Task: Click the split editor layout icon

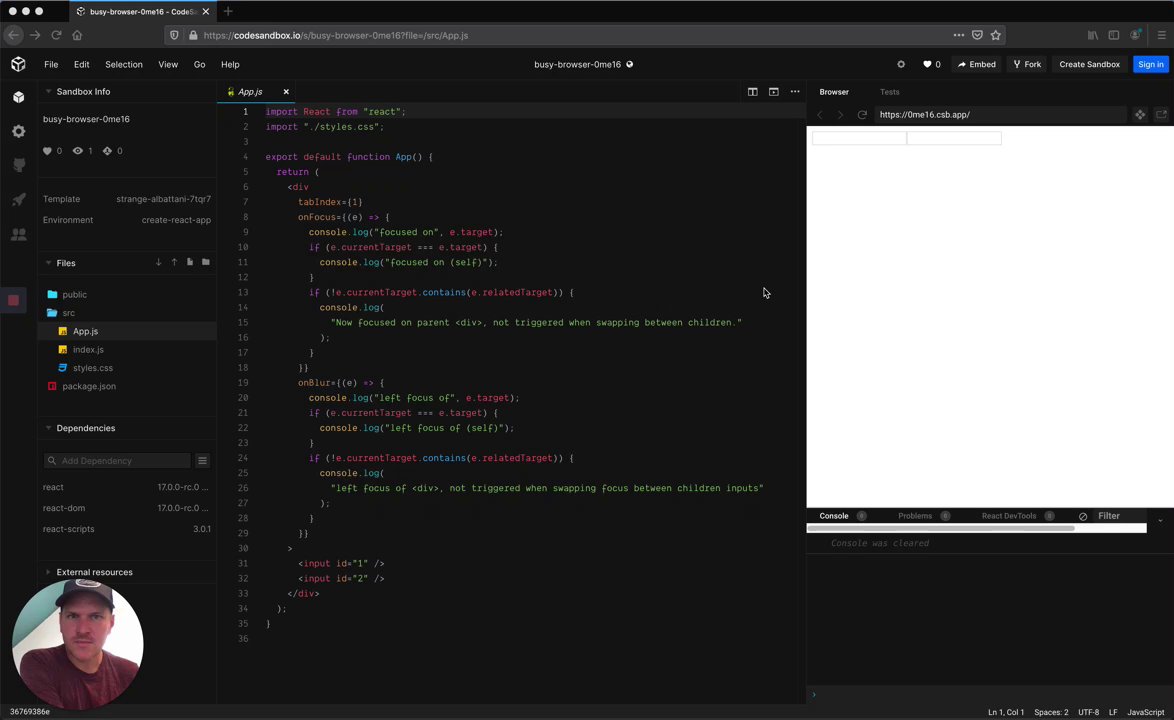Action: (x=752, y=92)
